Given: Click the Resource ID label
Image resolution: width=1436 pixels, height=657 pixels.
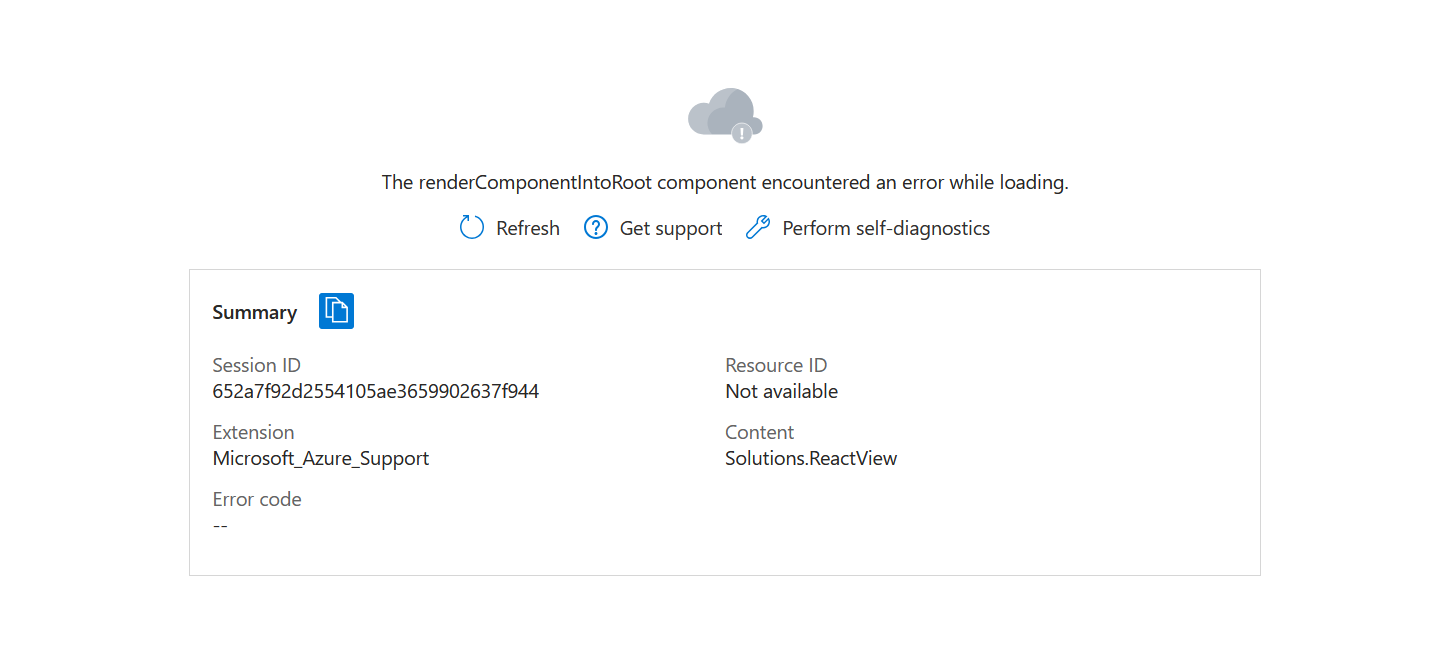Looking at the screenshot, I should (x=776, y=365).
